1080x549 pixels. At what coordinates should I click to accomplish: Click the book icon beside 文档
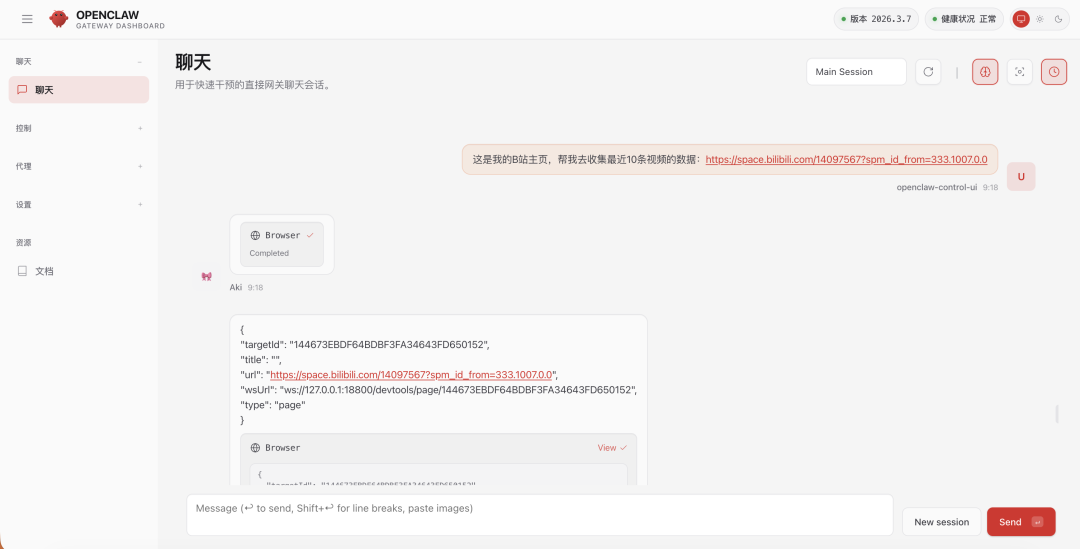(x=22, y=271)
